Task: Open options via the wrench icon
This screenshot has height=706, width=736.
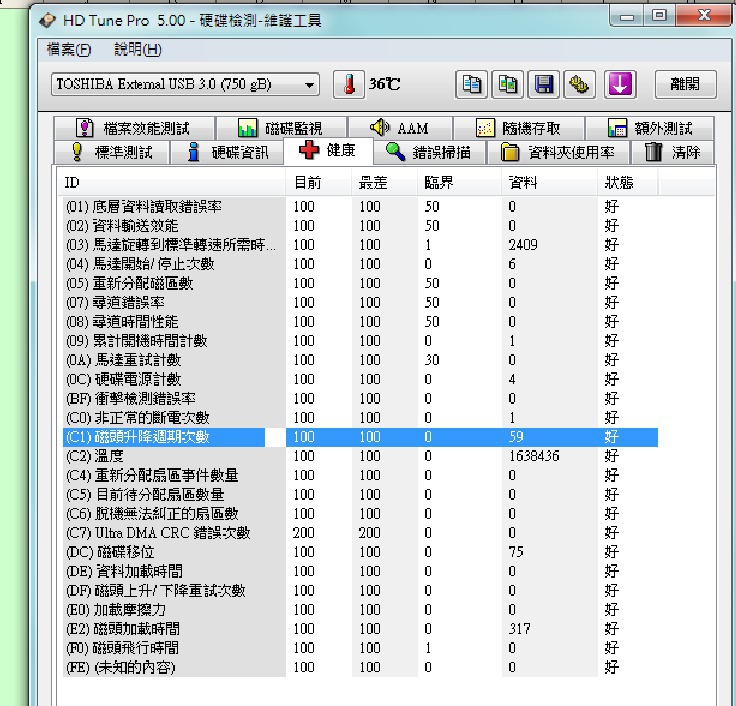Action: [x=580, y=84]
